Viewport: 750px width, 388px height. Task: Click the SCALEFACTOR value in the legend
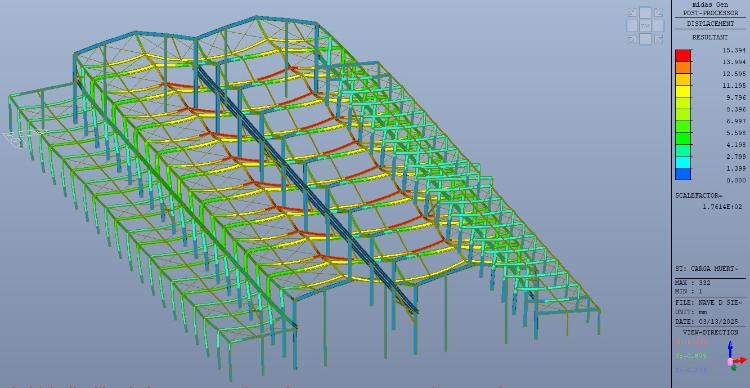[722, 207]
